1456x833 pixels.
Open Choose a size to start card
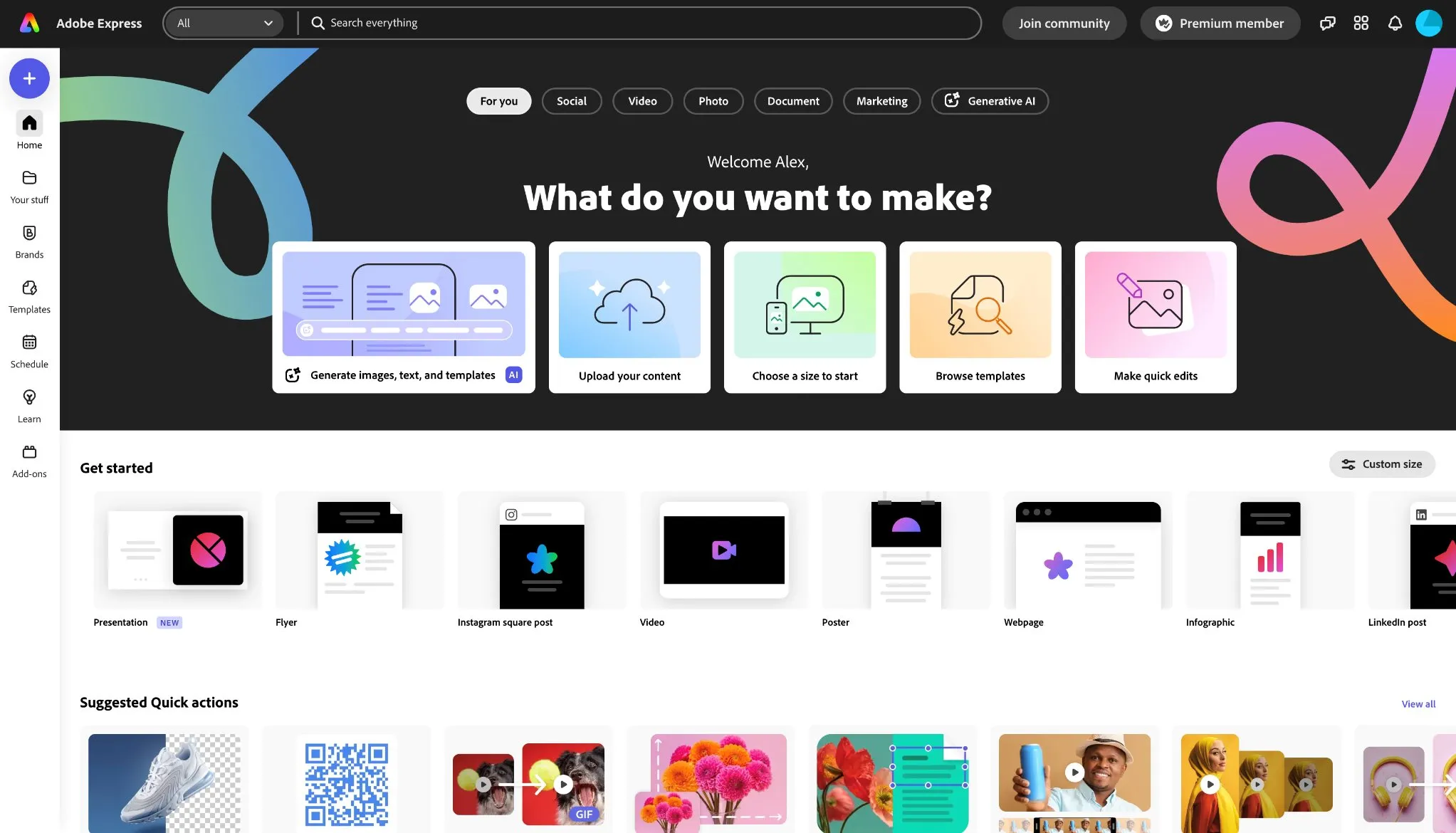point(805,318)
